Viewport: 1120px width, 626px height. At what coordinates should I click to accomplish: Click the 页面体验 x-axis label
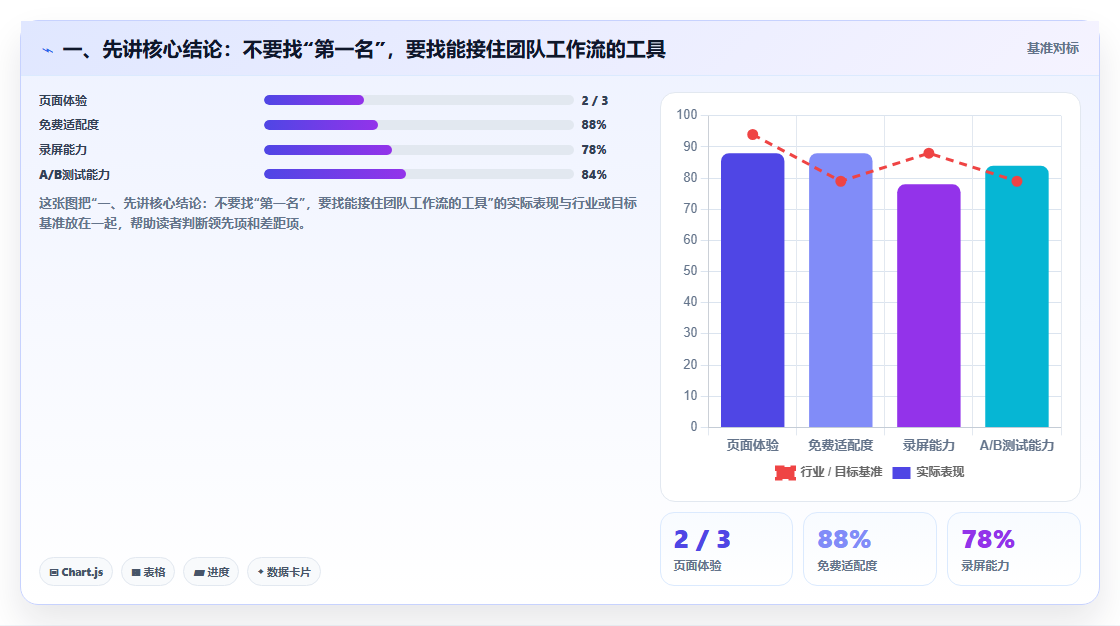pyautogui.click(x=753, y=445)
